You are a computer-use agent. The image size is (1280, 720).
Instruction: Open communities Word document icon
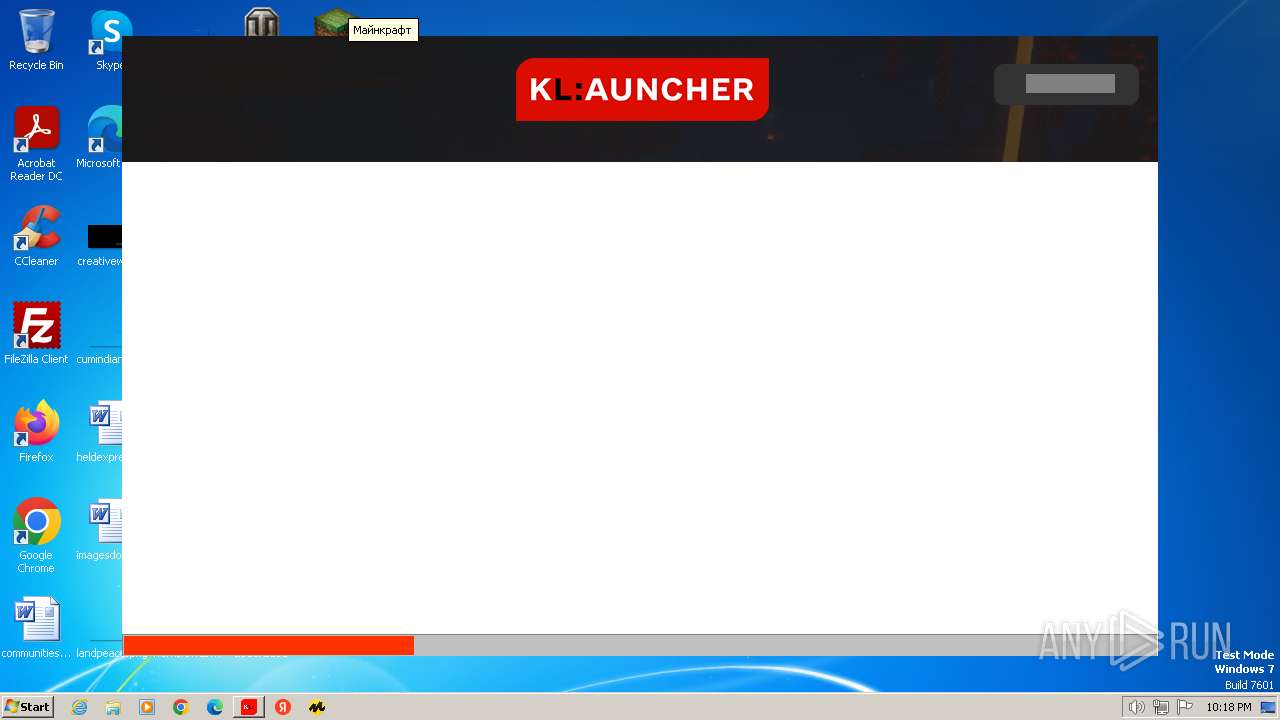36,627
